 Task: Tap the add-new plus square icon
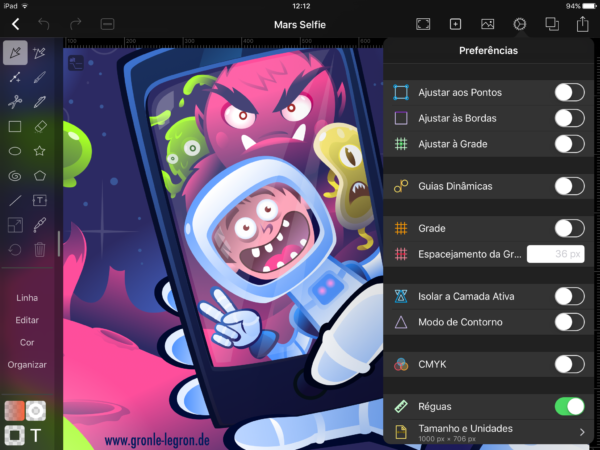[x=455, y=24]
